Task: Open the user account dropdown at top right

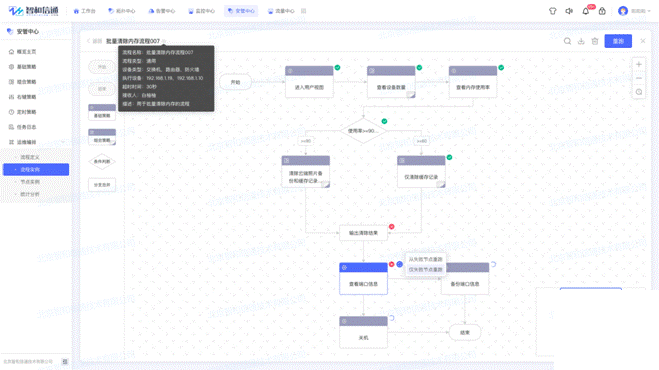Action: point(634,11)
